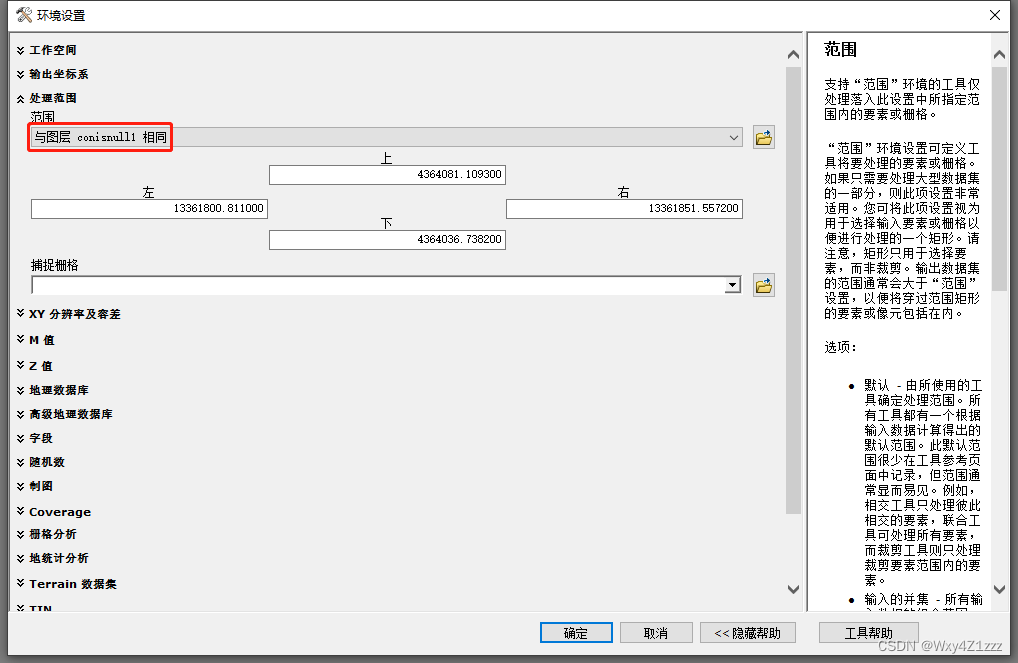Close the 环境设置 dialog
The width and height of the screenshot is (1018, 663).
(x=995, y=15)
